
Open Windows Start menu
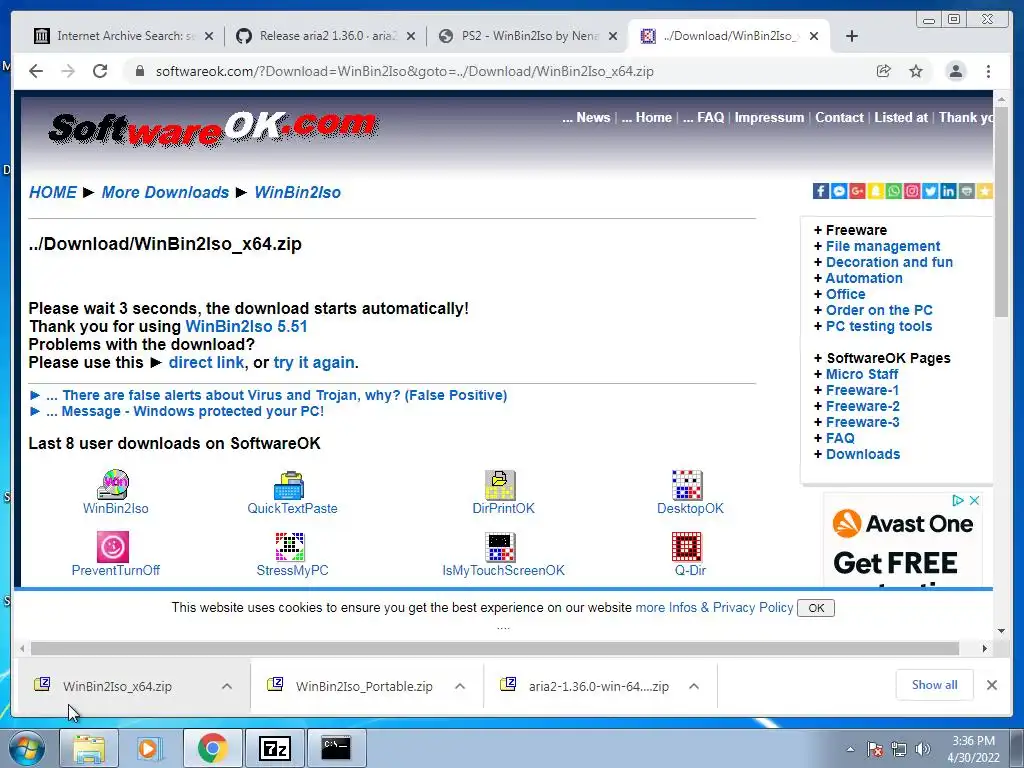[x=27, y=748]
